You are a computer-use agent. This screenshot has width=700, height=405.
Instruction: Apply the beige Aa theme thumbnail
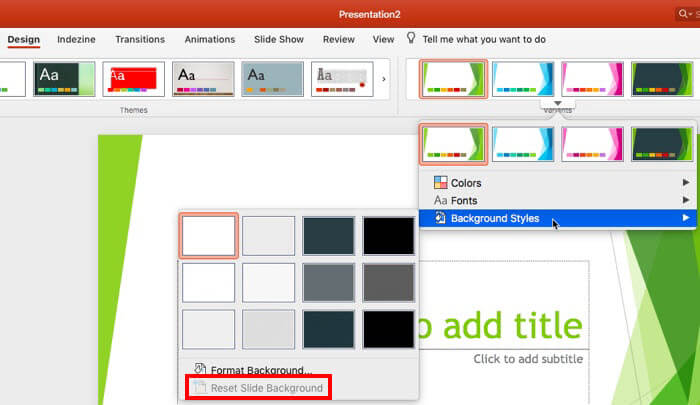click(x=203, y=79)
